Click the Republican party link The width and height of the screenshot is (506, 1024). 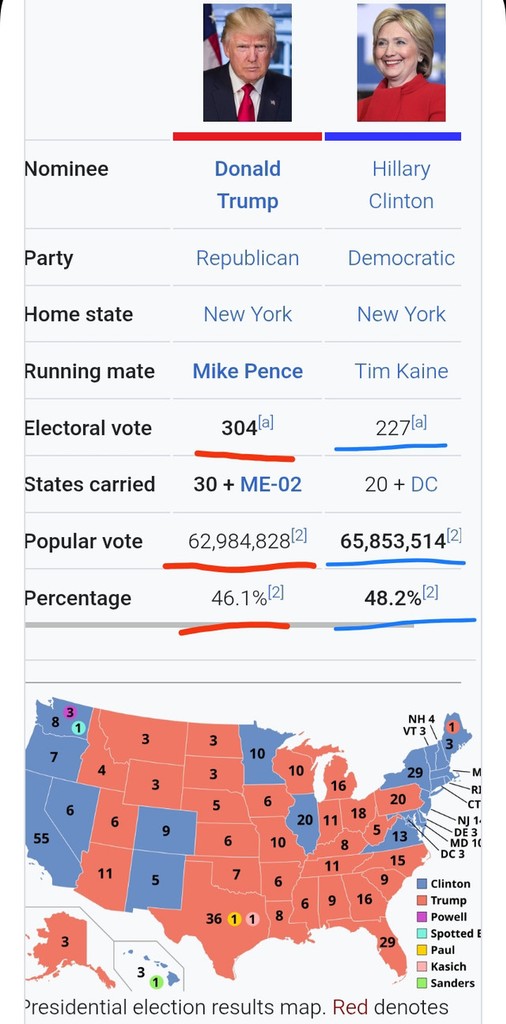[247, 258]
